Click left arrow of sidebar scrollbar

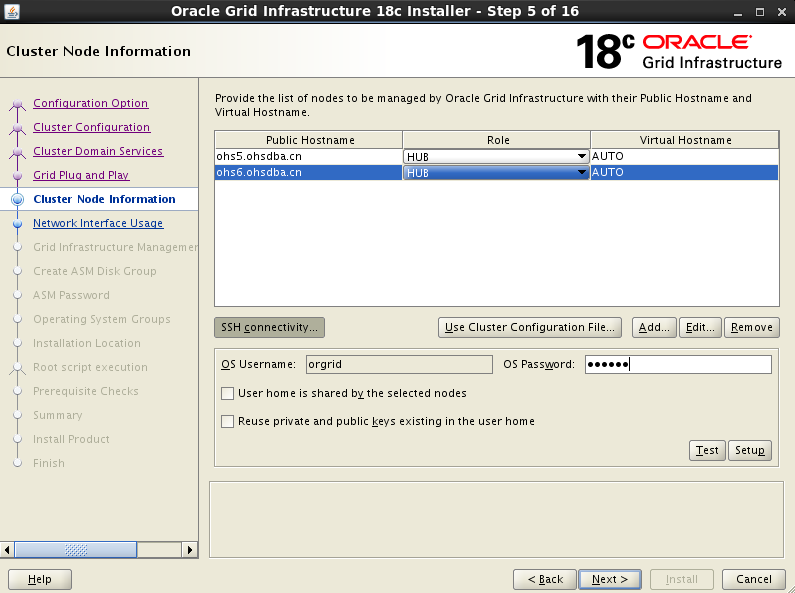[x=7, y=549]
